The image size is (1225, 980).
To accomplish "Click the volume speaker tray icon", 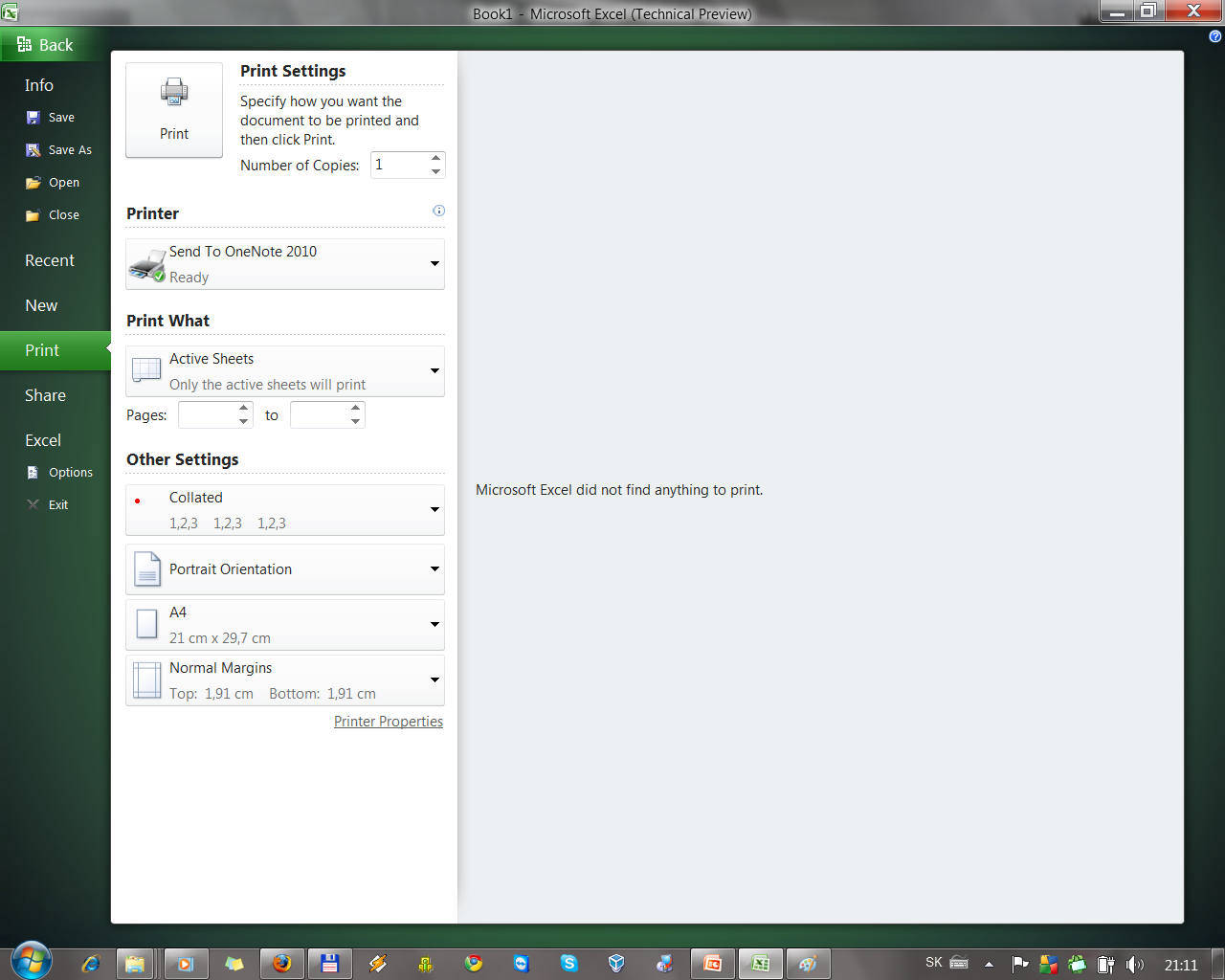I will coord(1135,964).
